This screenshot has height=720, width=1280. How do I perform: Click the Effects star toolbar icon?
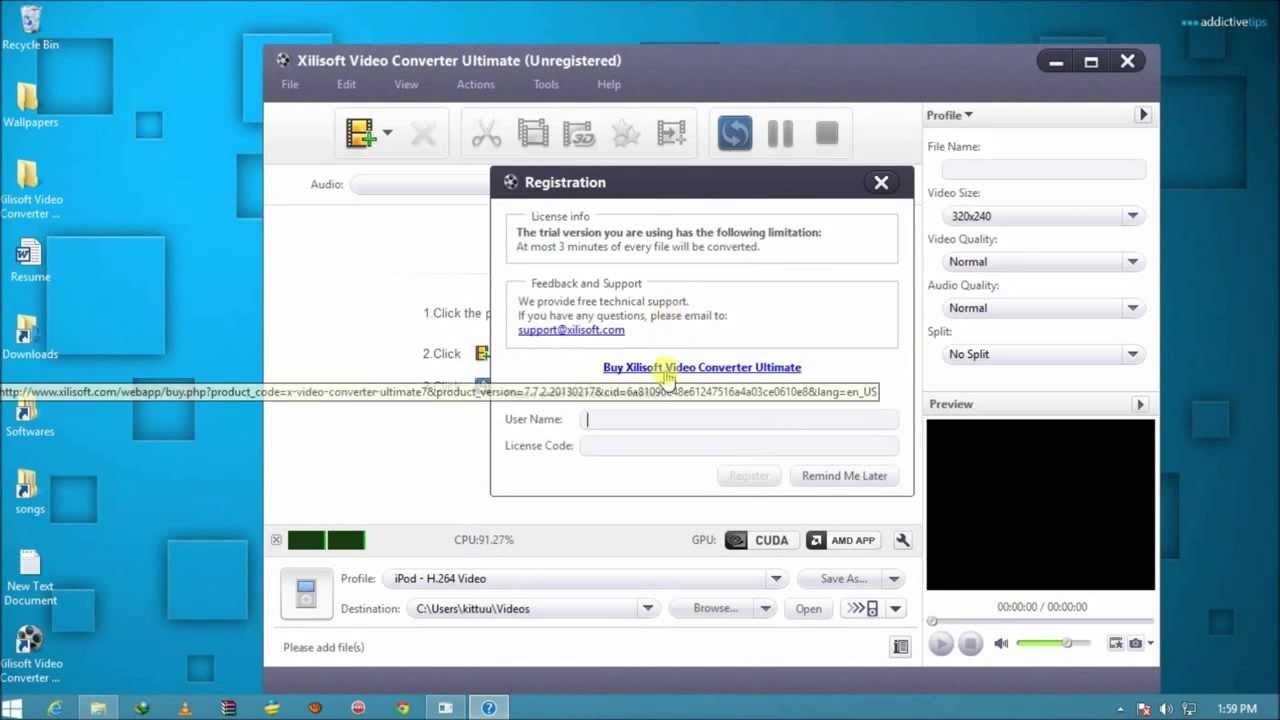(x=626, y=134)
